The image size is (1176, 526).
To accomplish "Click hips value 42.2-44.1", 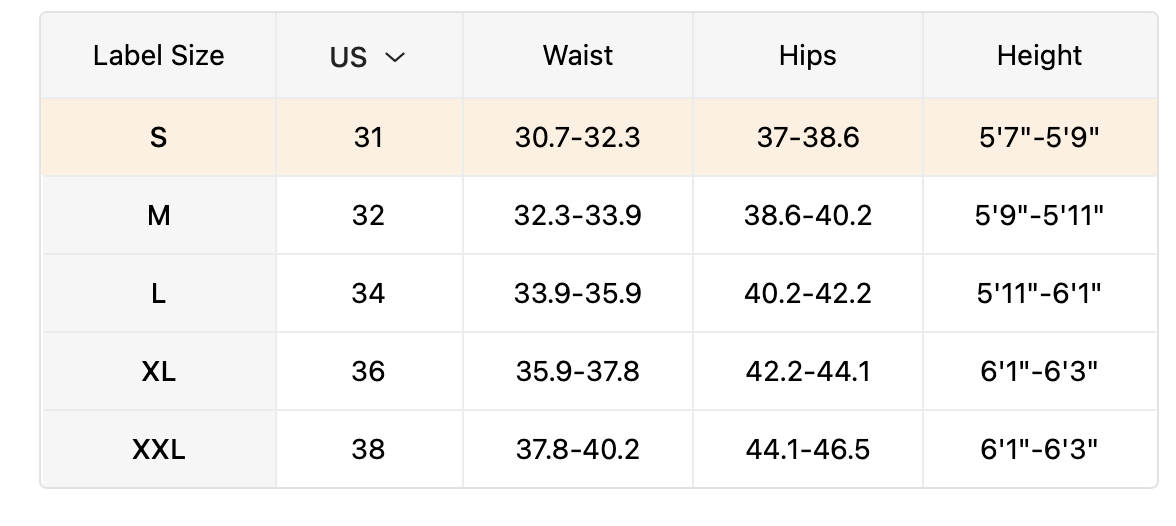I will click(807, 371).
